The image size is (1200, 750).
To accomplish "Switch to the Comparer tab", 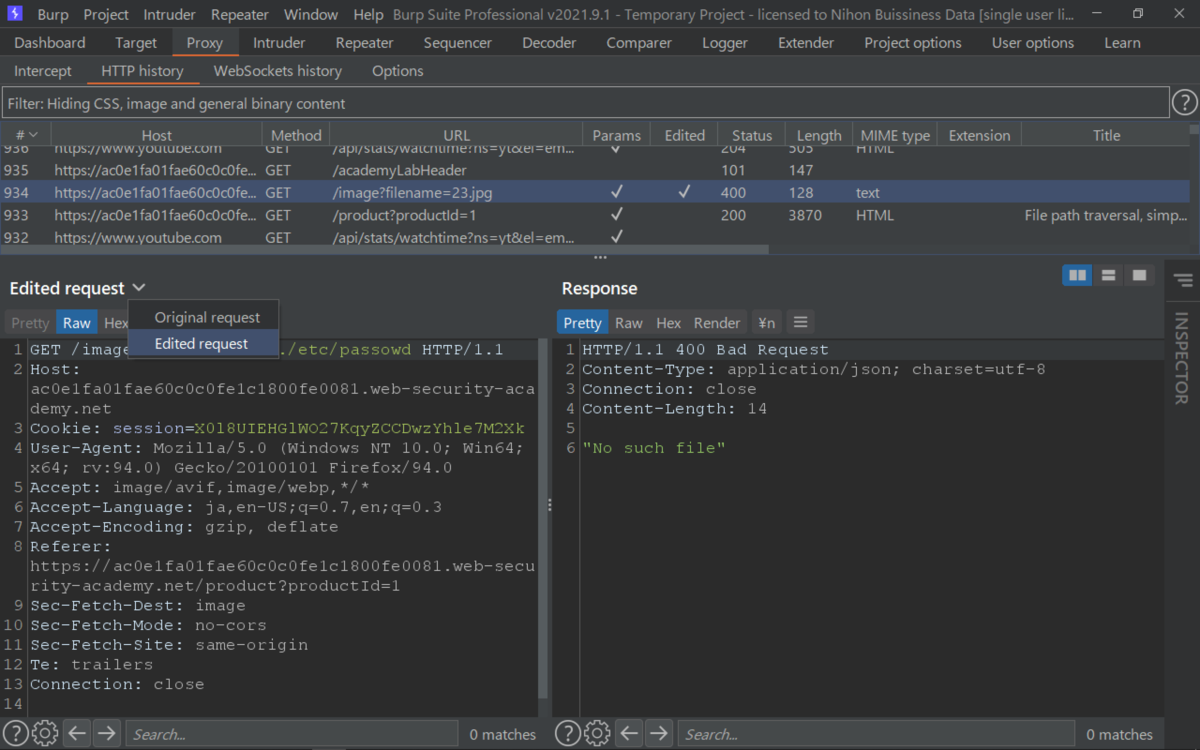I will click(x=639, y=43).
